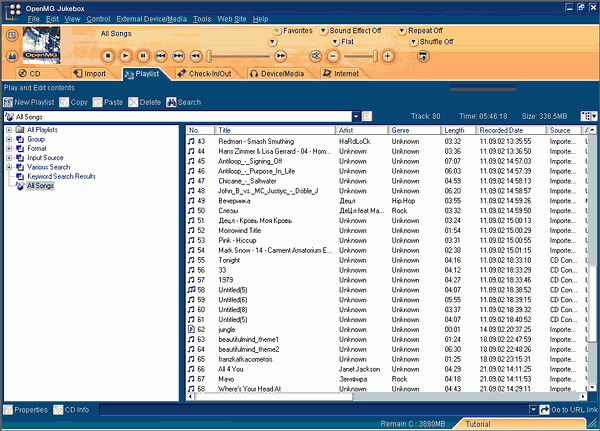
Task: Expand the Various Search tree node
Action: [x=9, y=167]
